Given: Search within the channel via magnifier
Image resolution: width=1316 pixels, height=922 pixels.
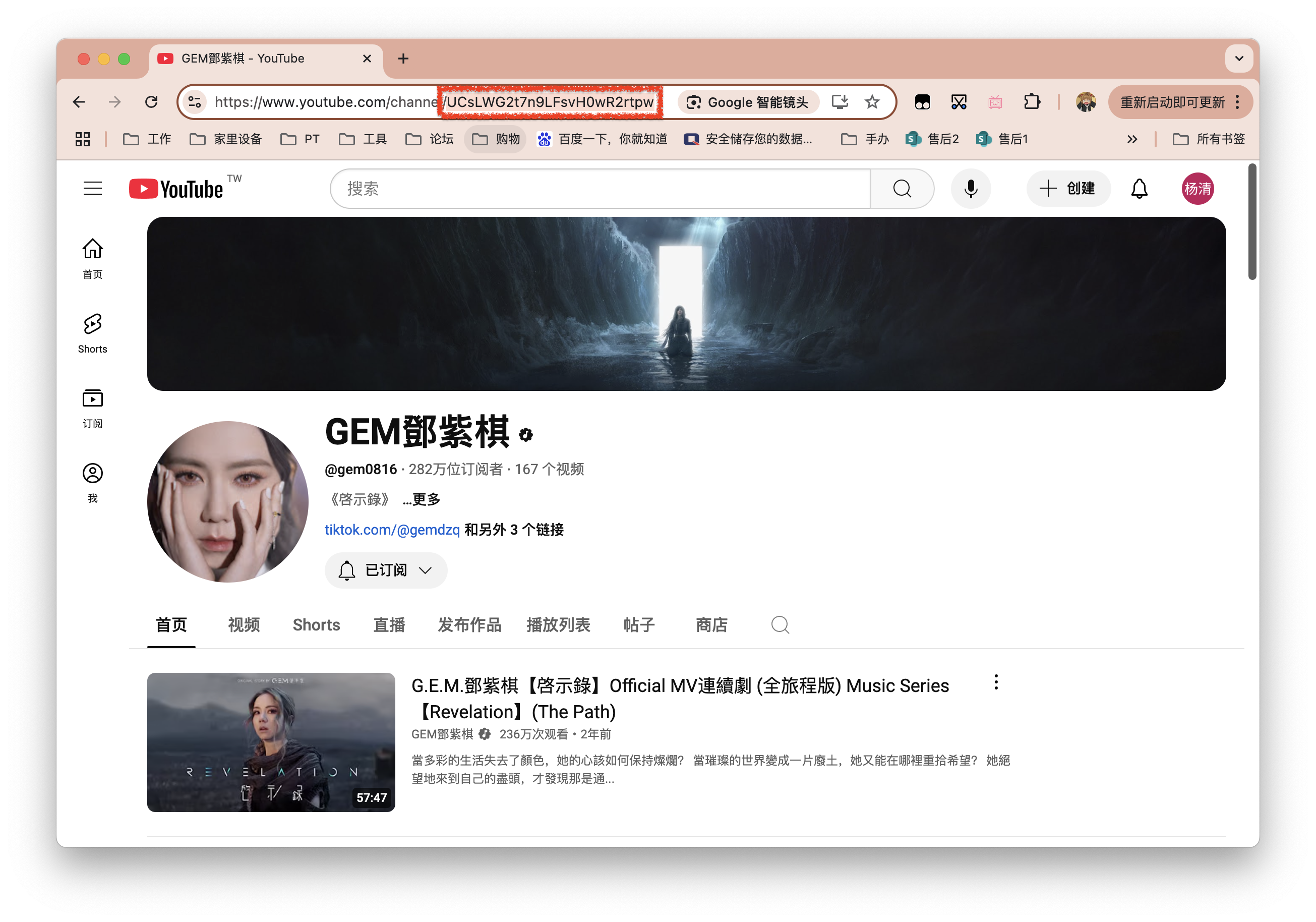Looking at the screenshot, I should [x=780, y=624].
